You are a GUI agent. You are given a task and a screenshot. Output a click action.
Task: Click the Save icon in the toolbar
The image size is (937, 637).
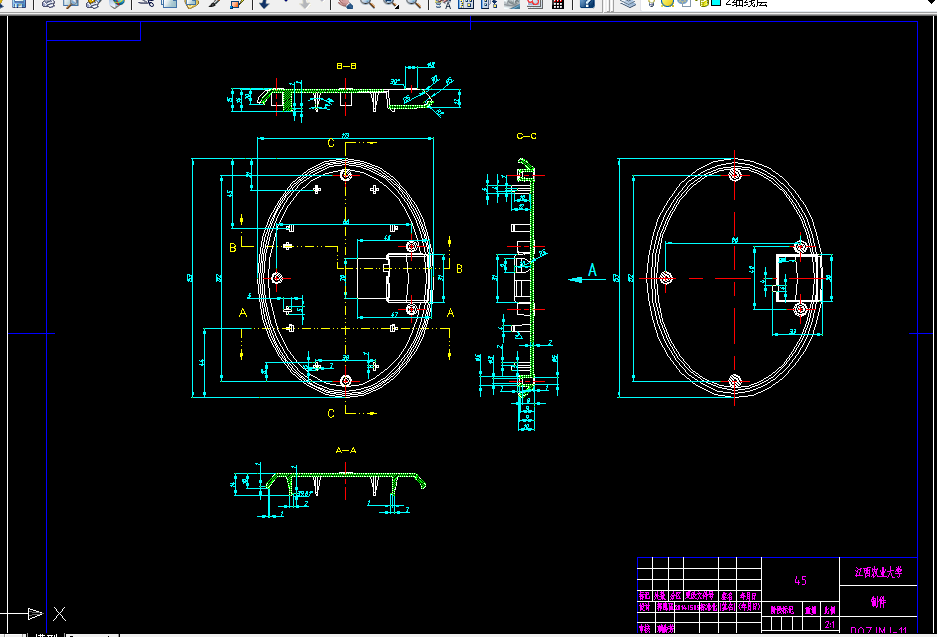(19, 3)
